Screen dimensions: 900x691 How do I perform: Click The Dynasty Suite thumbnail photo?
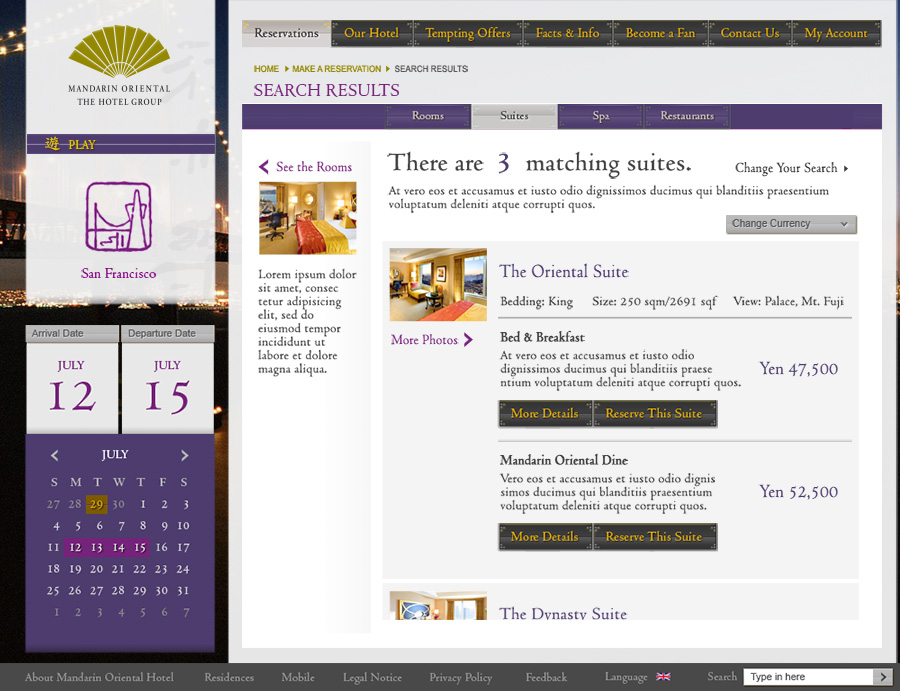[438, 605]
